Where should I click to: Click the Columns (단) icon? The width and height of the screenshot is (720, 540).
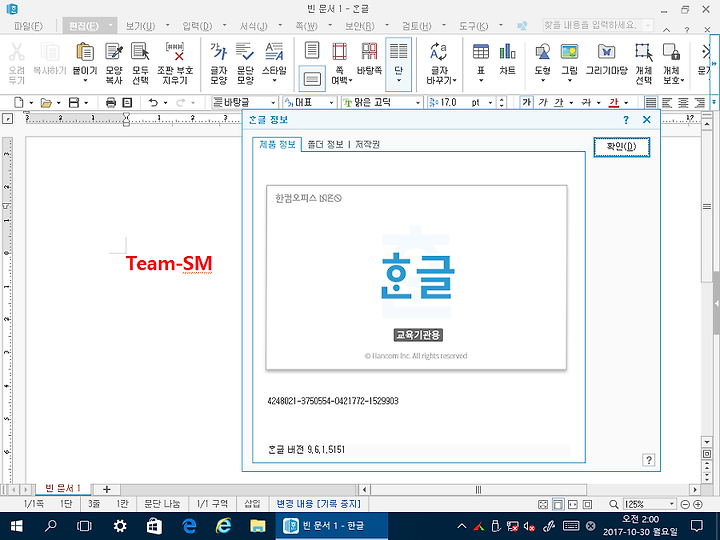pyautogui.click(x=399, y=52)
